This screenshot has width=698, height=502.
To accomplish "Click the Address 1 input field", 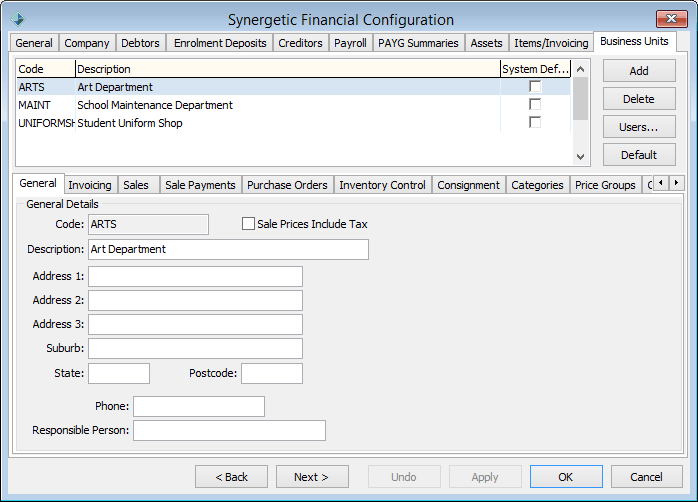I will (x=195, y=276).
